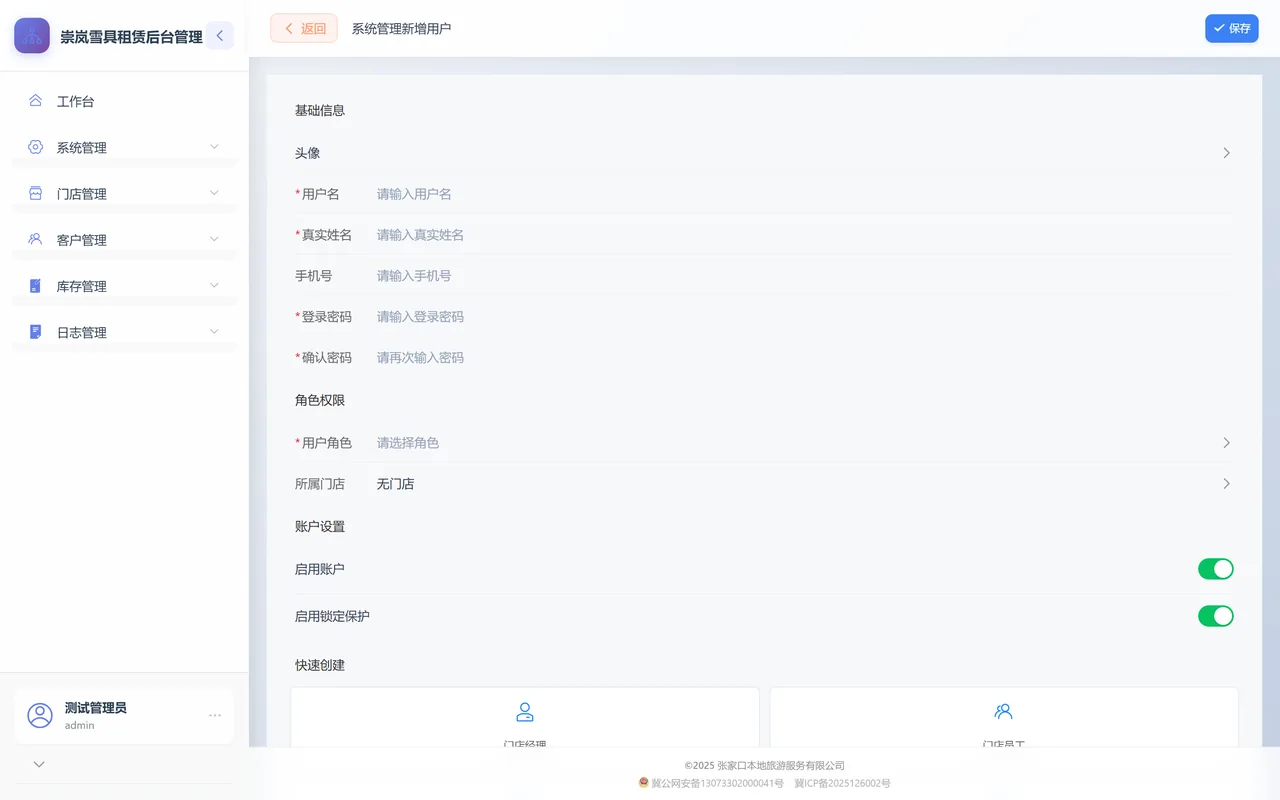The height and width of the screenshot is (800, 1280).
Task: Focus the 用户名 input field
Action: (803, 194)
